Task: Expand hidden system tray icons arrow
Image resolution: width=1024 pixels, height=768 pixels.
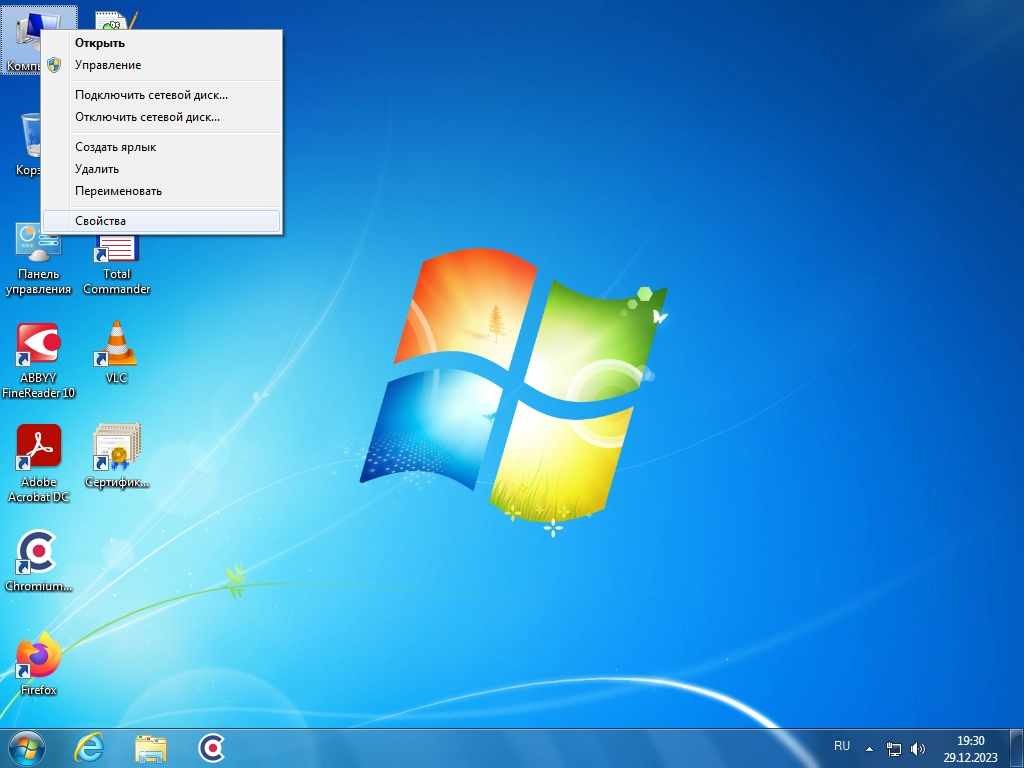Action: click(x=869, y=748)
